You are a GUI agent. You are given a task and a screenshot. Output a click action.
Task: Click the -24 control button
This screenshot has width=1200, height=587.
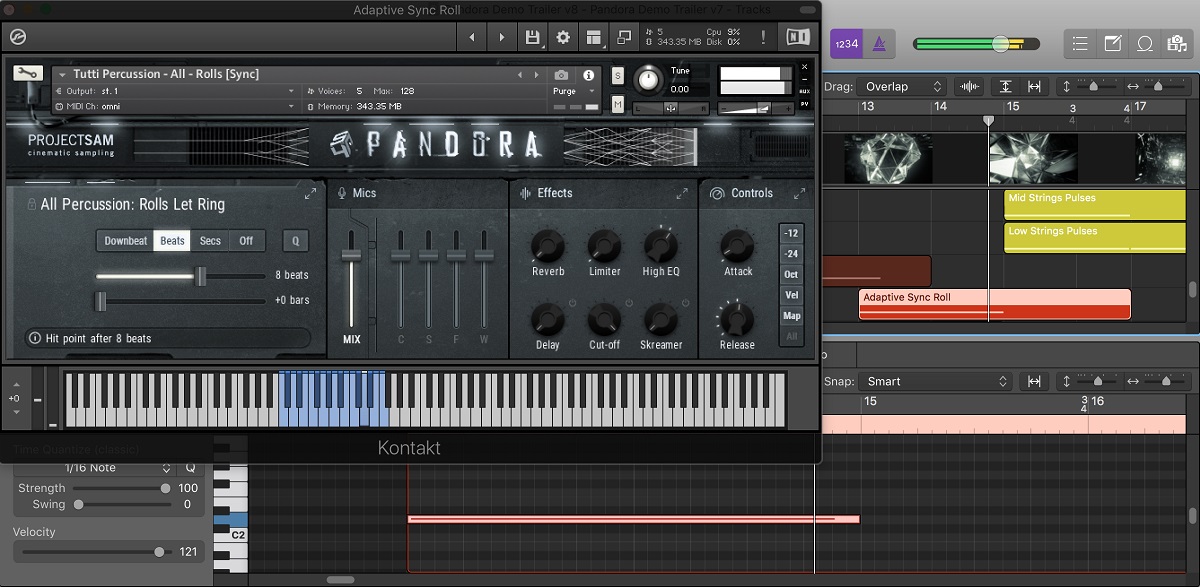pyautogui.click(x=791, y=254)
